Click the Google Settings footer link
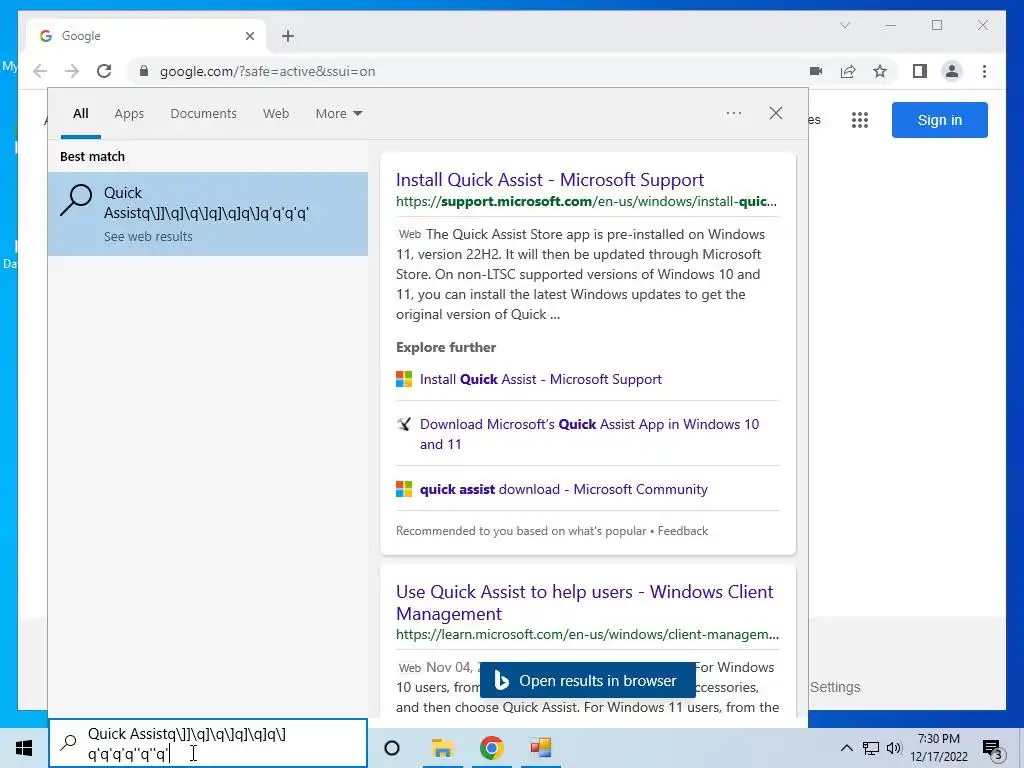The height and width of the screenshot is (768, 1024). tap(835, 687)
